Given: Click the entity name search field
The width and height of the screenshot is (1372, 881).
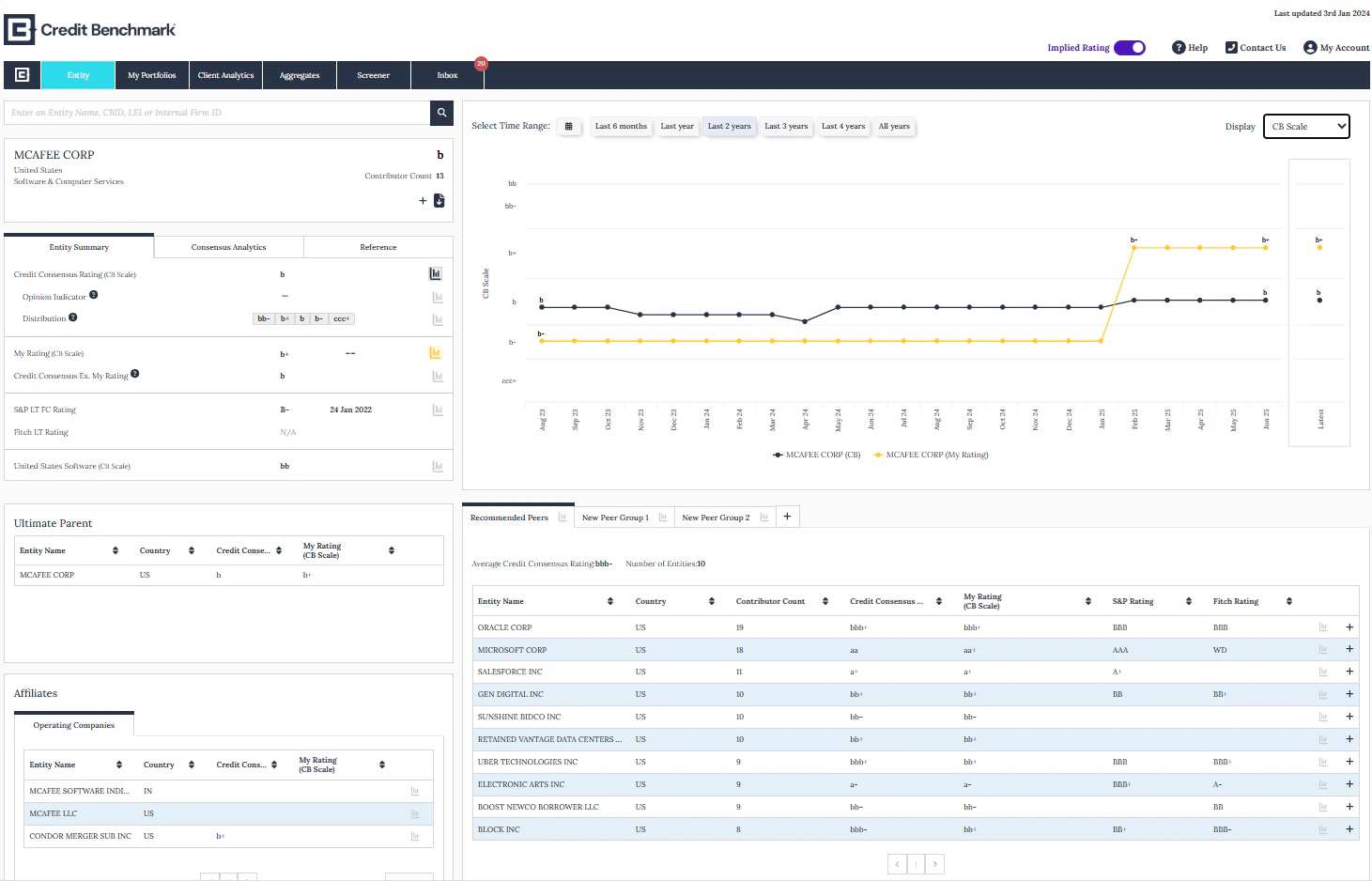Looking at the screenshot, I should click(216, 113).
